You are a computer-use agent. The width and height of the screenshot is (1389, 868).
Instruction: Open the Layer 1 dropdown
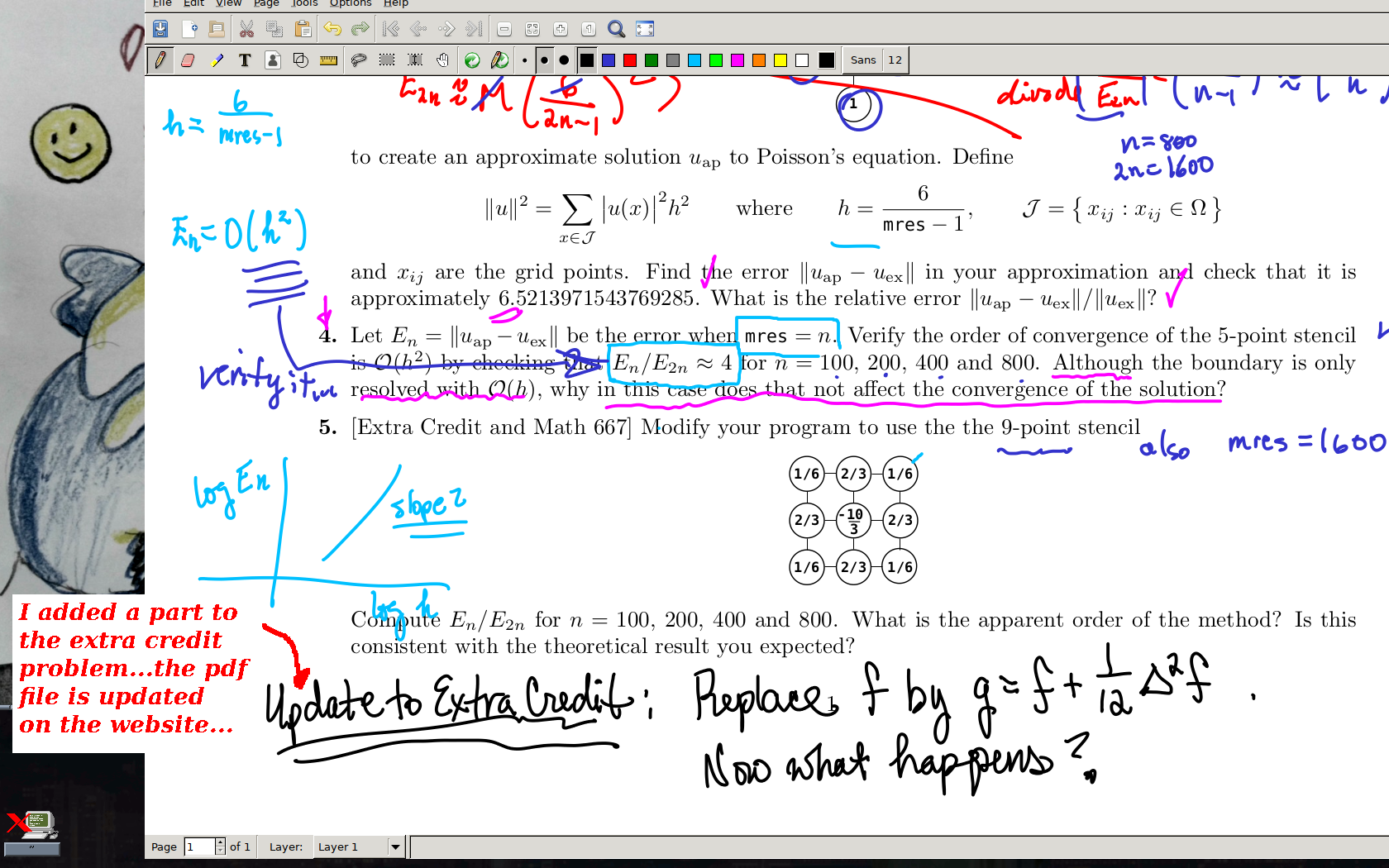point(395,847)
